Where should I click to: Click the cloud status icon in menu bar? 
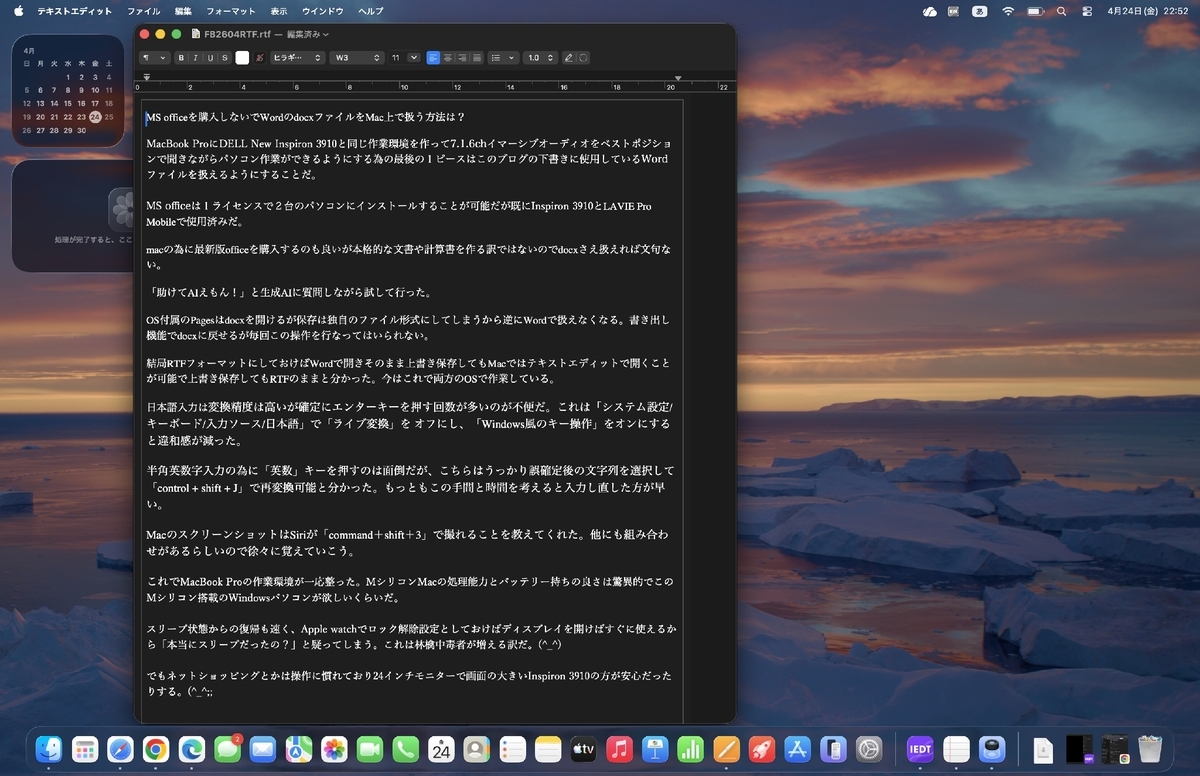point(930,11)
